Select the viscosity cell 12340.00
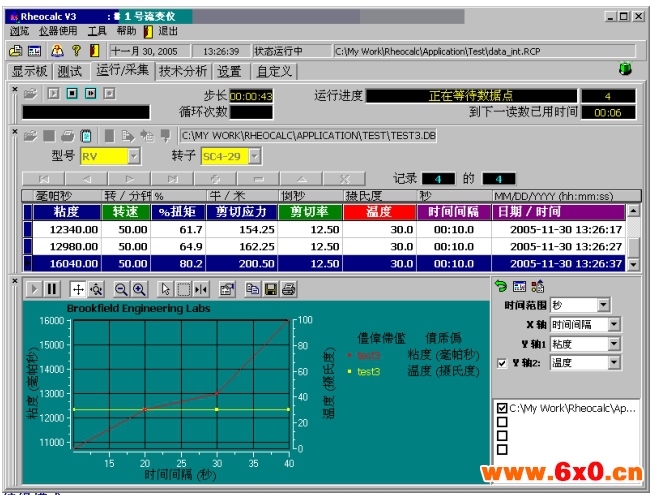The image size is (655, 495). (67, 229)
